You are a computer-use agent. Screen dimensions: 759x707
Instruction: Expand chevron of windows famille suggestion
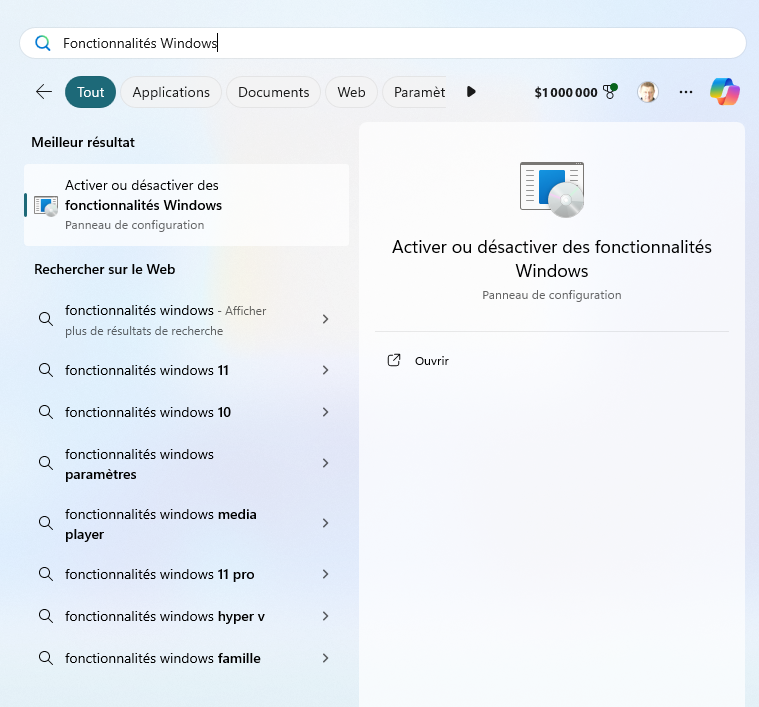coord(326,658)
